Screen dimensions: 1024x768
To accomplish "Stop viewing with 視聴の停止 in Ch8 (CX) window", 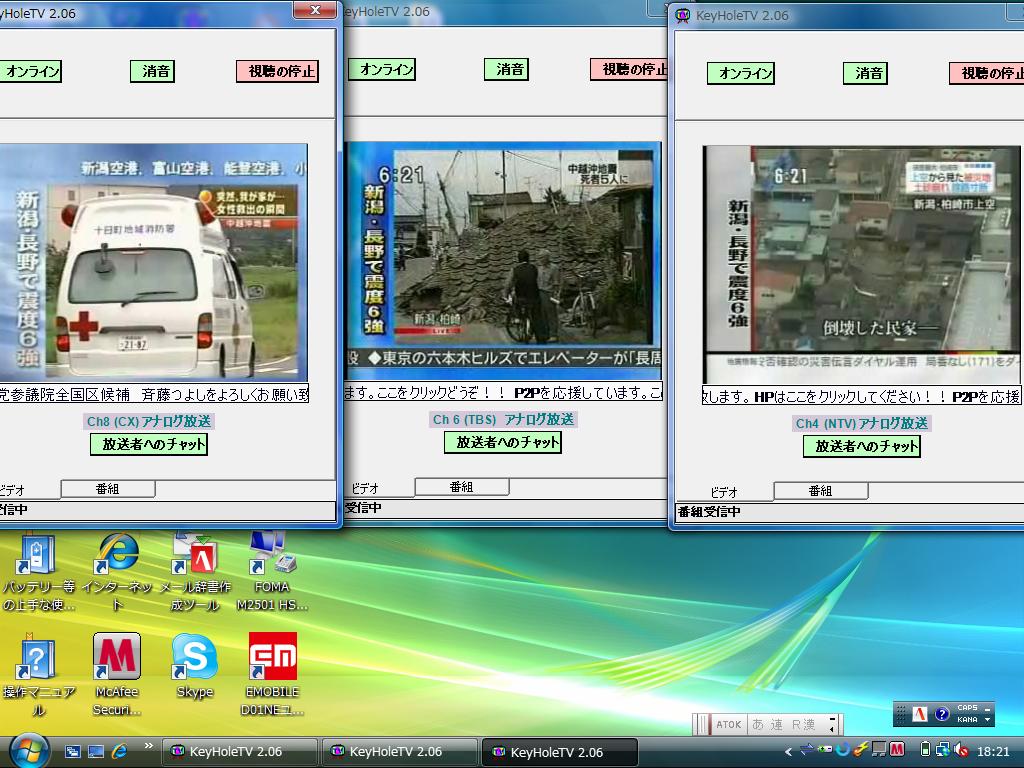I will [278, 71].
